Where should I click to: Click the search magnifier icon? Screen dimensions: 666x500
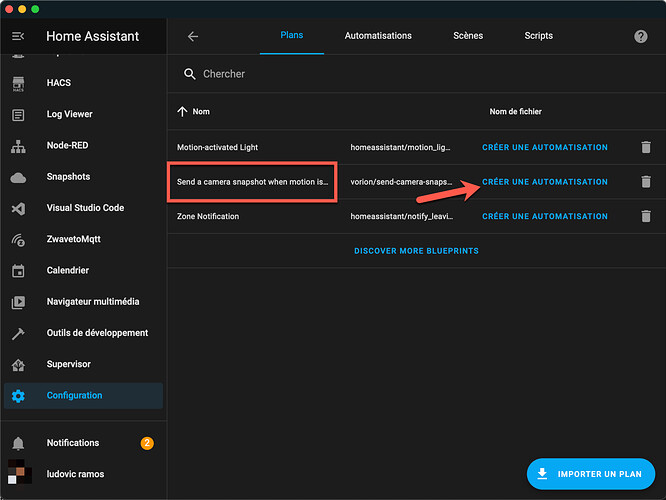click(x=189, y=74)
